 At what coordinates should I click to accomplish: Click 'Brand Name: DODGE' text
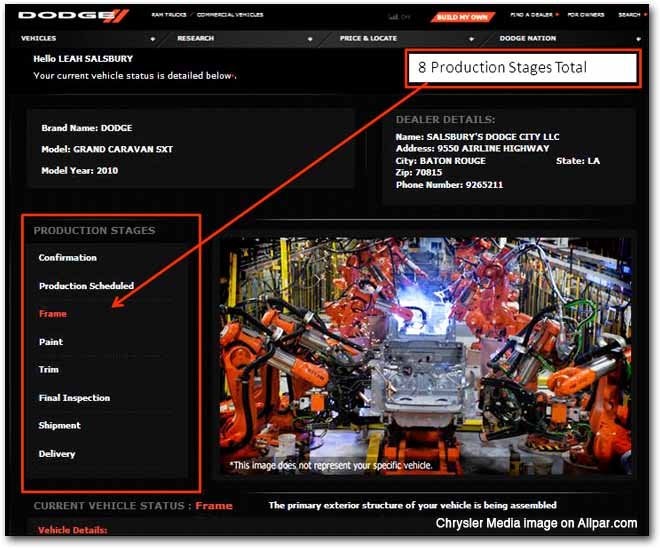[x=87, y=128]
